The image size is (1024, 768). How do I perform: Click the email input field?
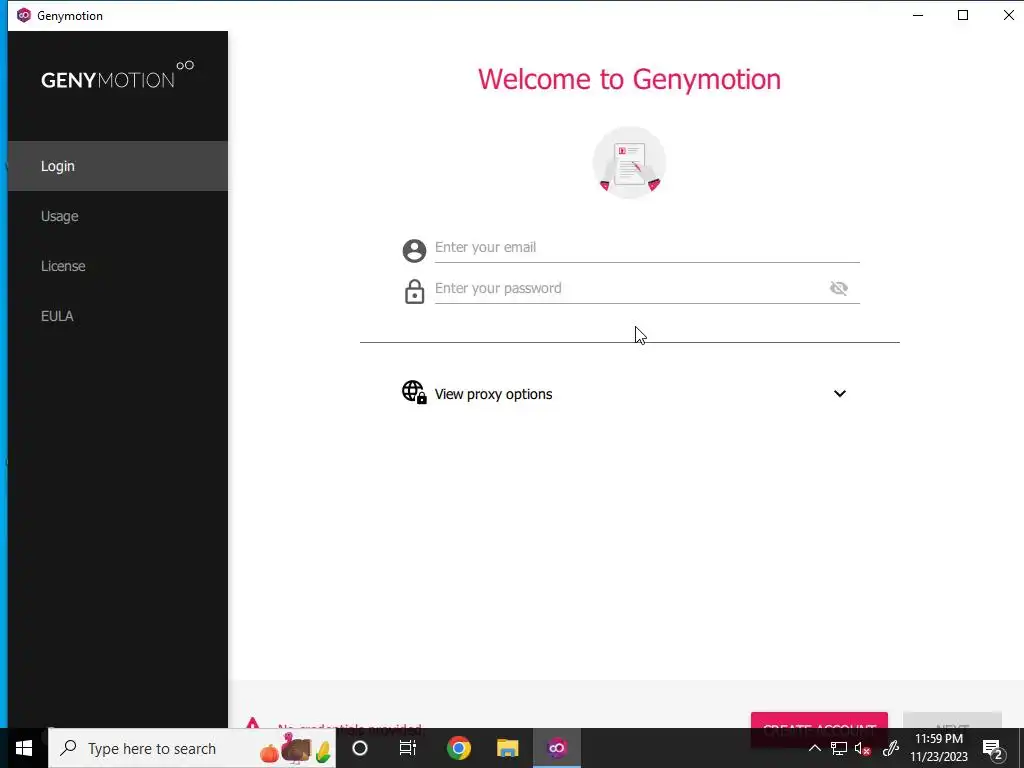[x=647, y=248]
